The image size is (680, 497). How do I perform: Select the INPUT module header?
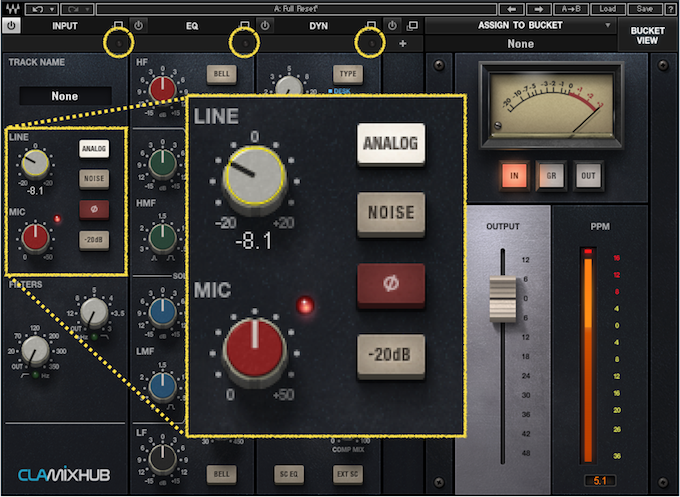coord(65,26)
